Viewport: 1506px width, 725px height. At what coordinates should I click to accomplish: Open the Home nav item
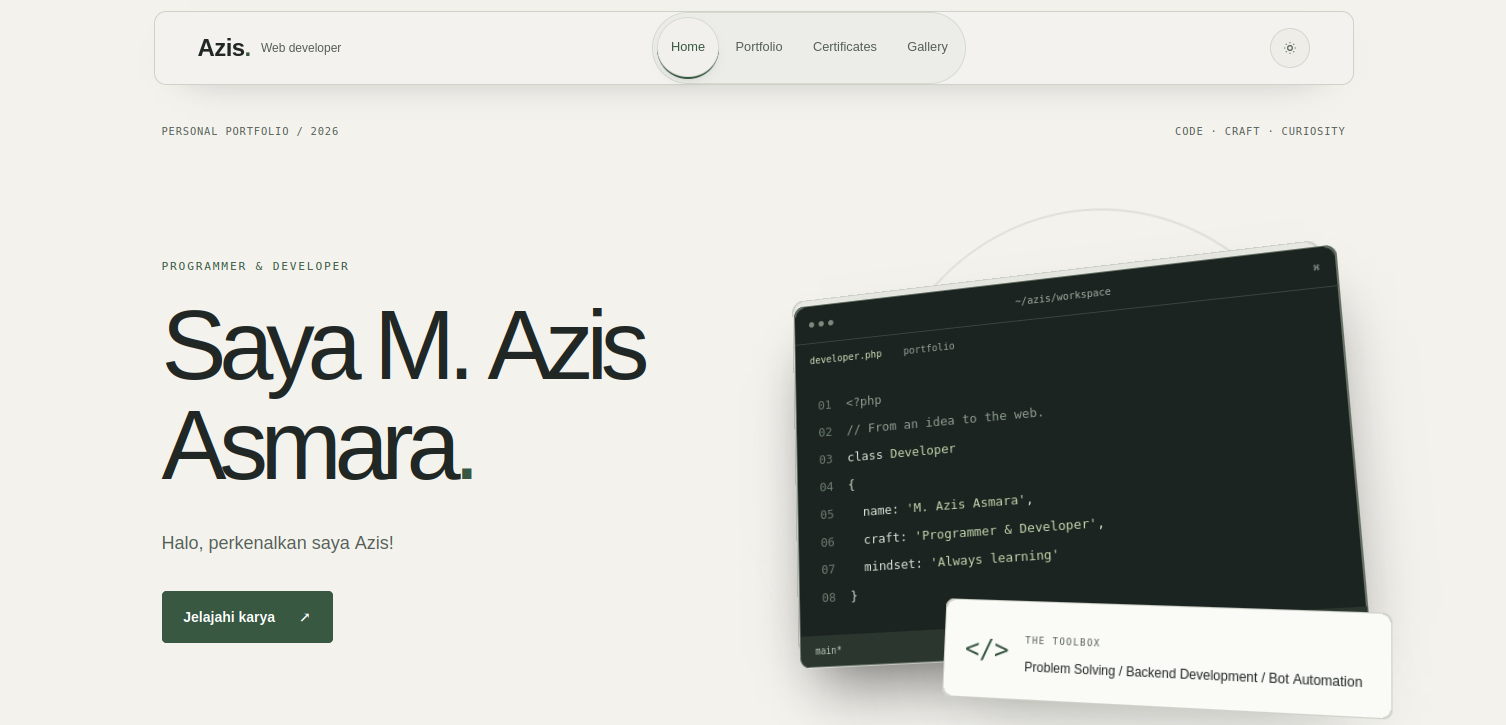pyautogui.click(x=688, y=47)
